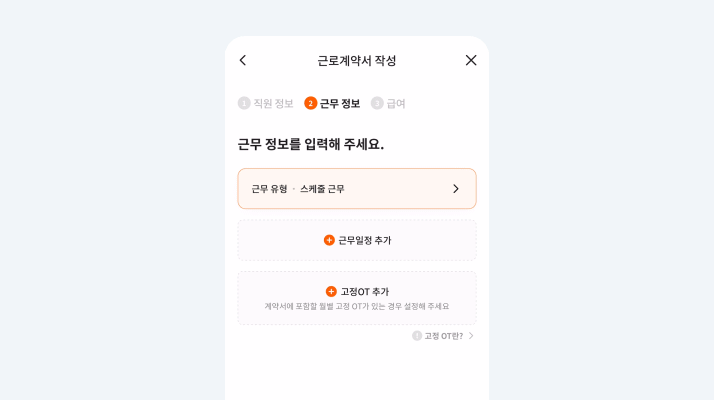Image resolution: width=714 pixels, height=400 pixels.
Task: Close the 근로계약서 작성 screen
Action: coord(471,60)
